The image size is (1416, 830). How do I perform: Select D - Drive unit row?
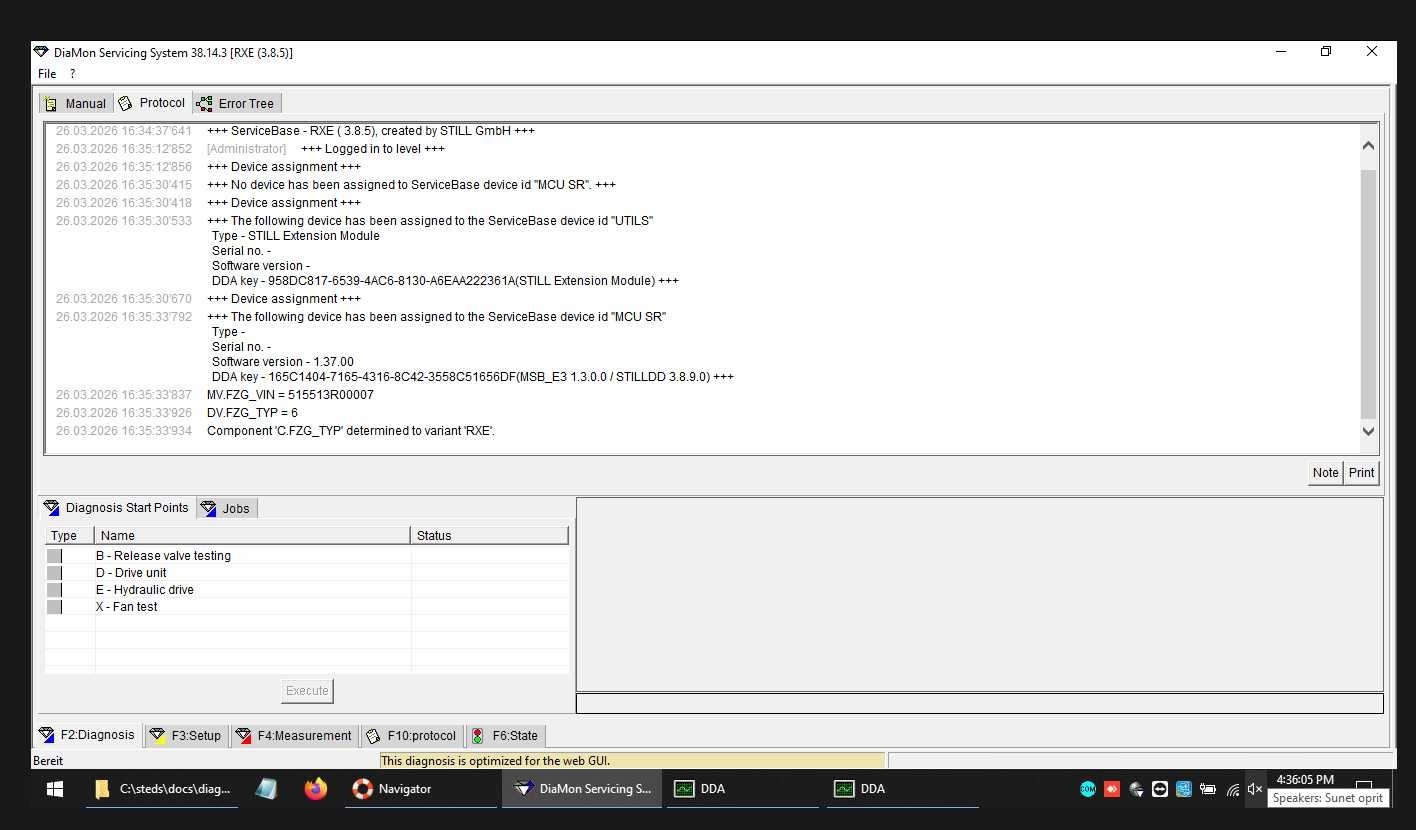(x=307, y=573)
